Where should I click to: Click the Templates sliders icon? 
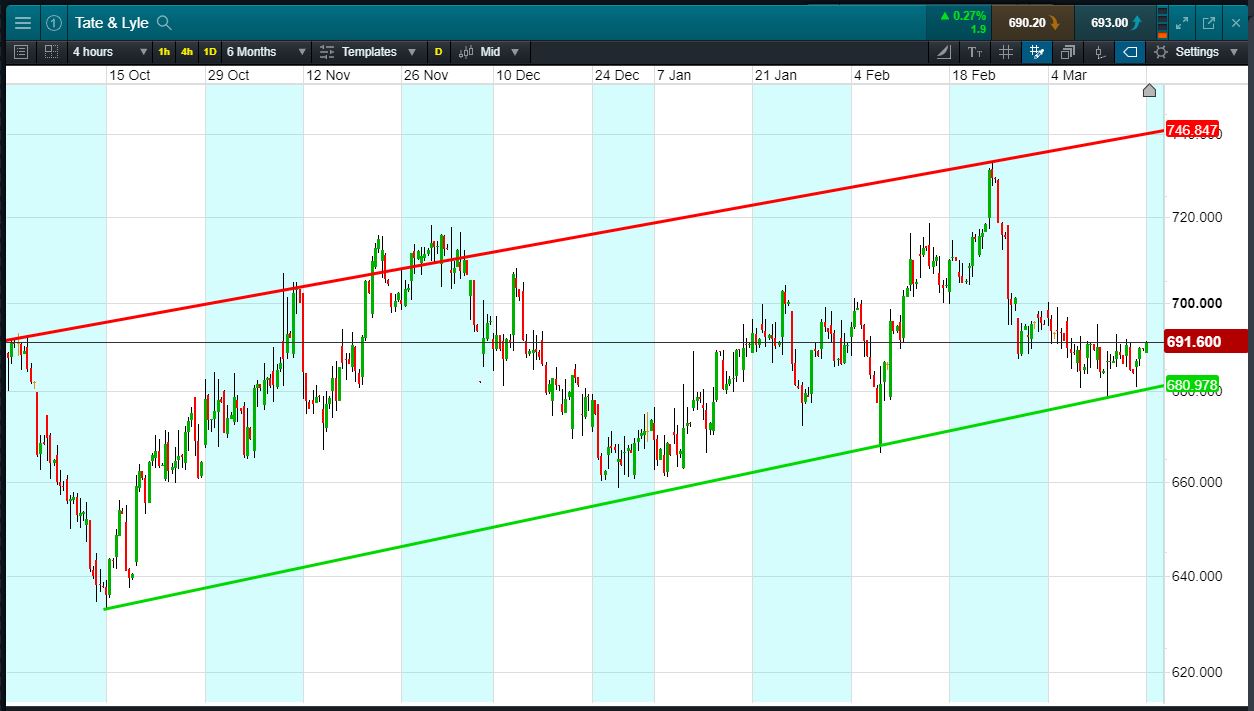pyautogui.click(x=326, y=52)
